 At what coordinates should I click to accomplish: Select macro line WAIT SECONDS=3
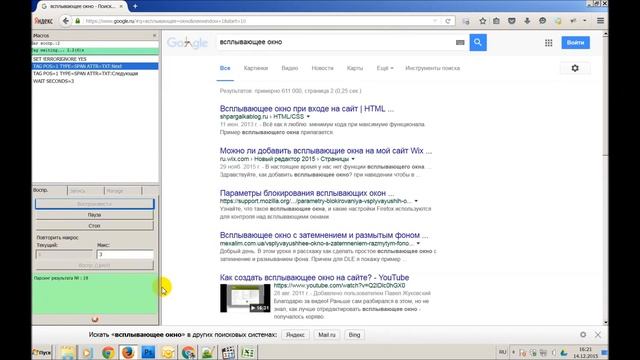[95, 81]
